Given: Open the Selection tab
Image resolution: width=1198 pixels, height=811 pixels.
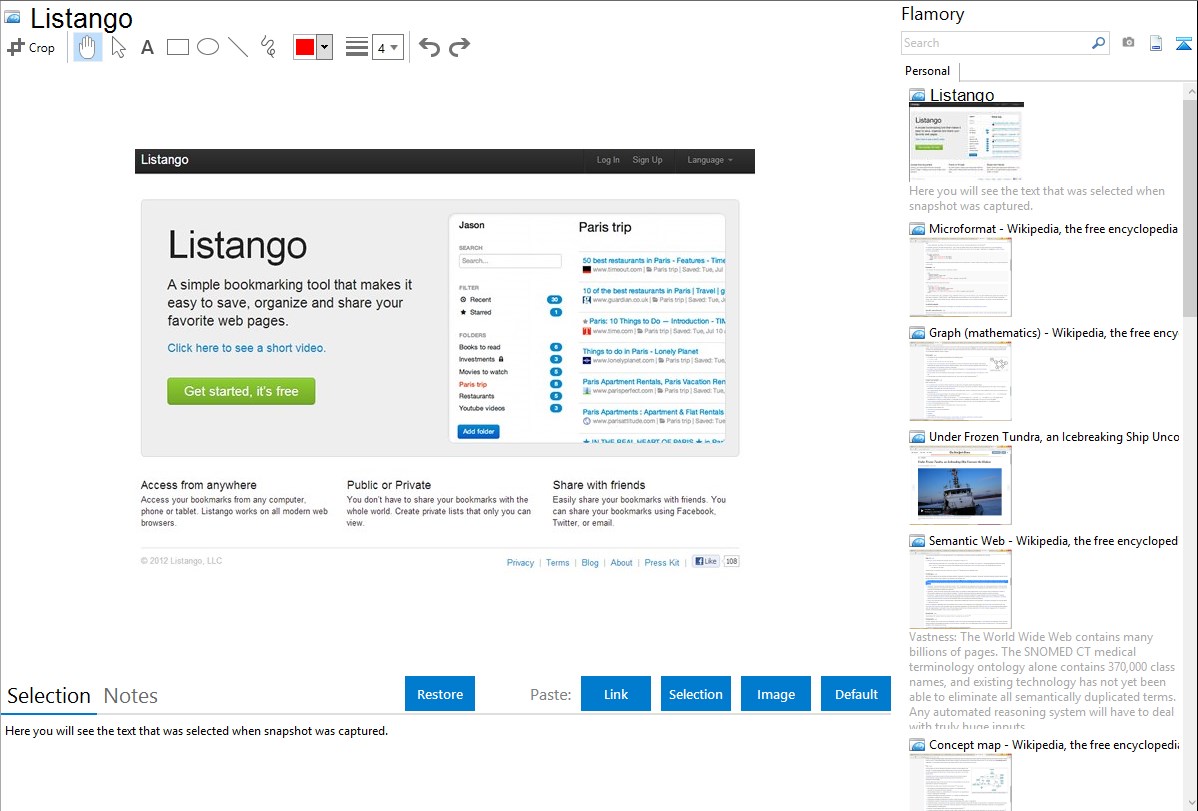Looking at the screenshot, I should 49,696.
